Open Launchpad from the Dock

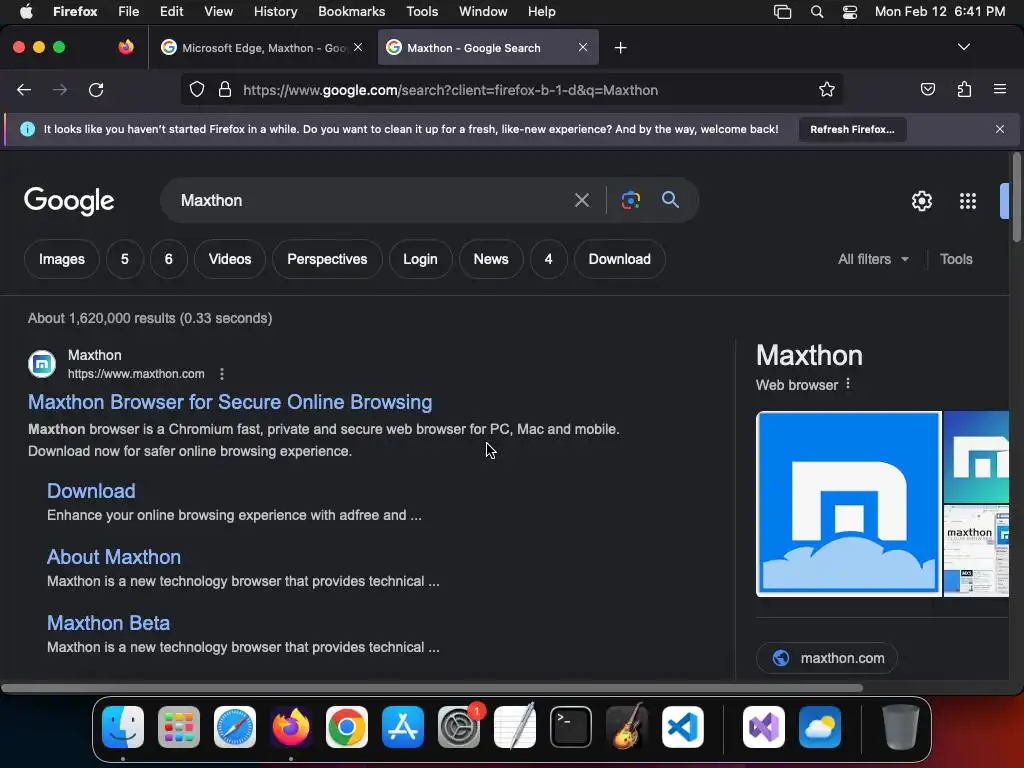[179, 727]
